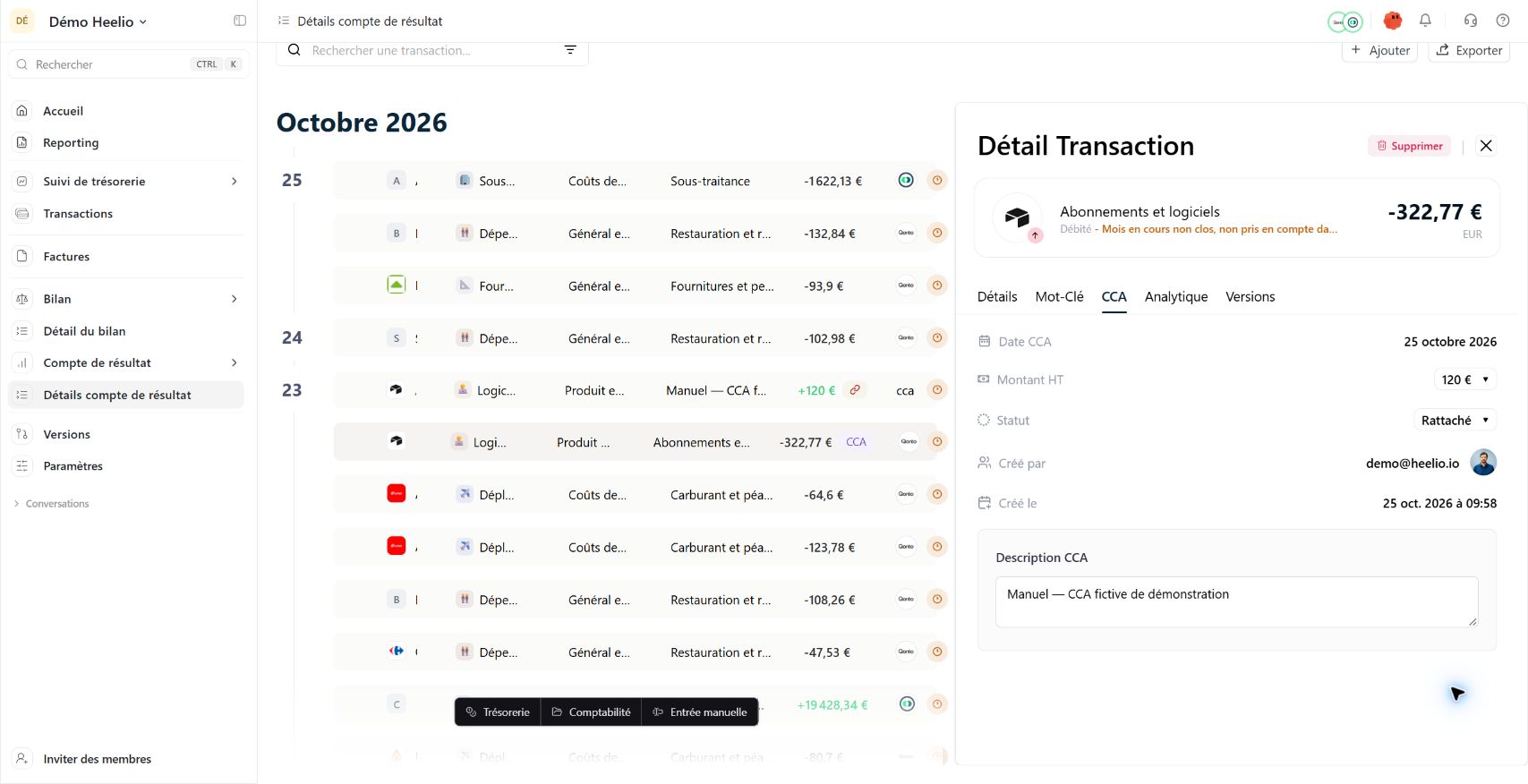Image resolution: width=1528 pixels, height=784 pixels.
Task: Open support headset icon
Action: click(x=1470, y=21)
